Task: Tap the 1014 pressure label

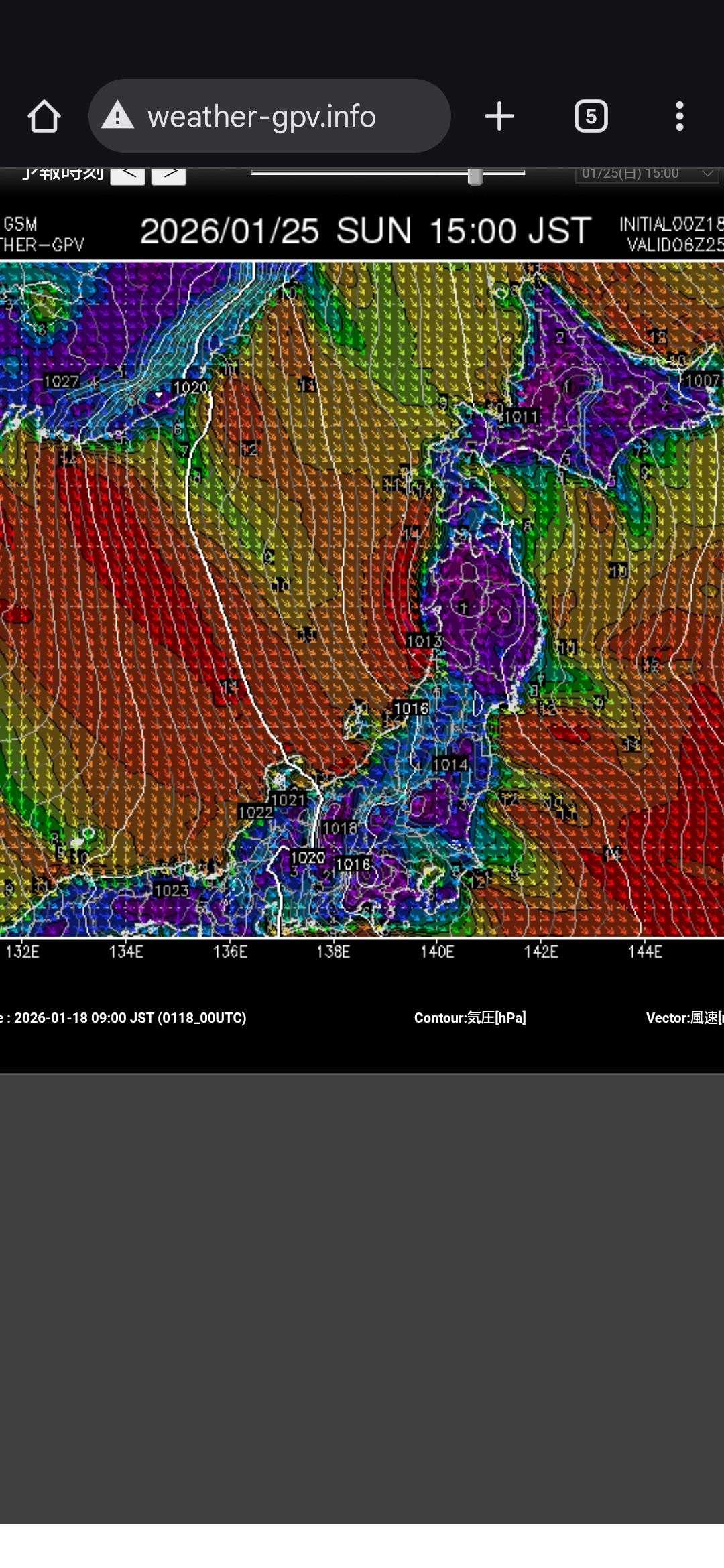Action: [x=450, y=765]
